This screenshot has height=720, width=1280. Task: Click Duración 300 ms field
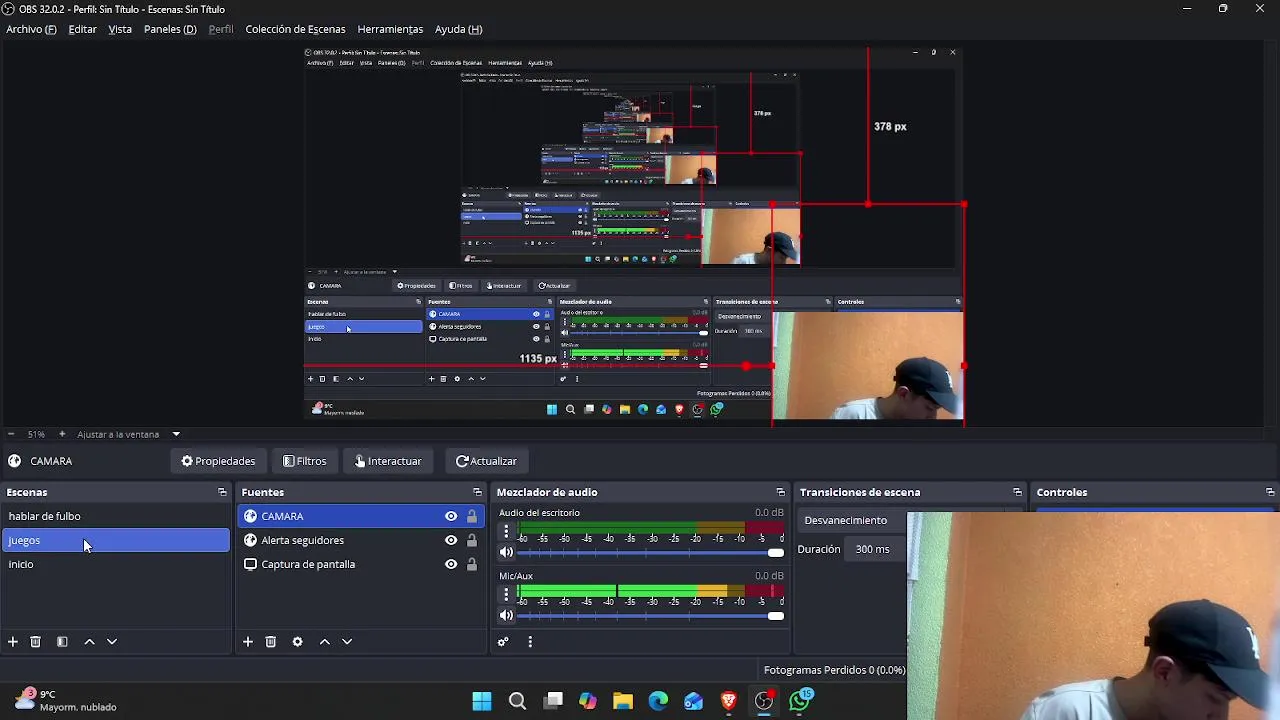pyautogui.click(x=876, y=549)
